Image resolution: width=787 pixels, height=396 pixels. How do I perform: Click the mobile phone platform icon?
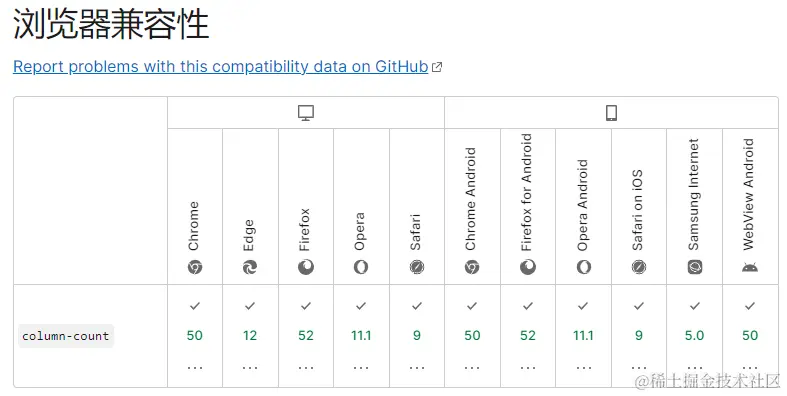click(x=611, y=113)
